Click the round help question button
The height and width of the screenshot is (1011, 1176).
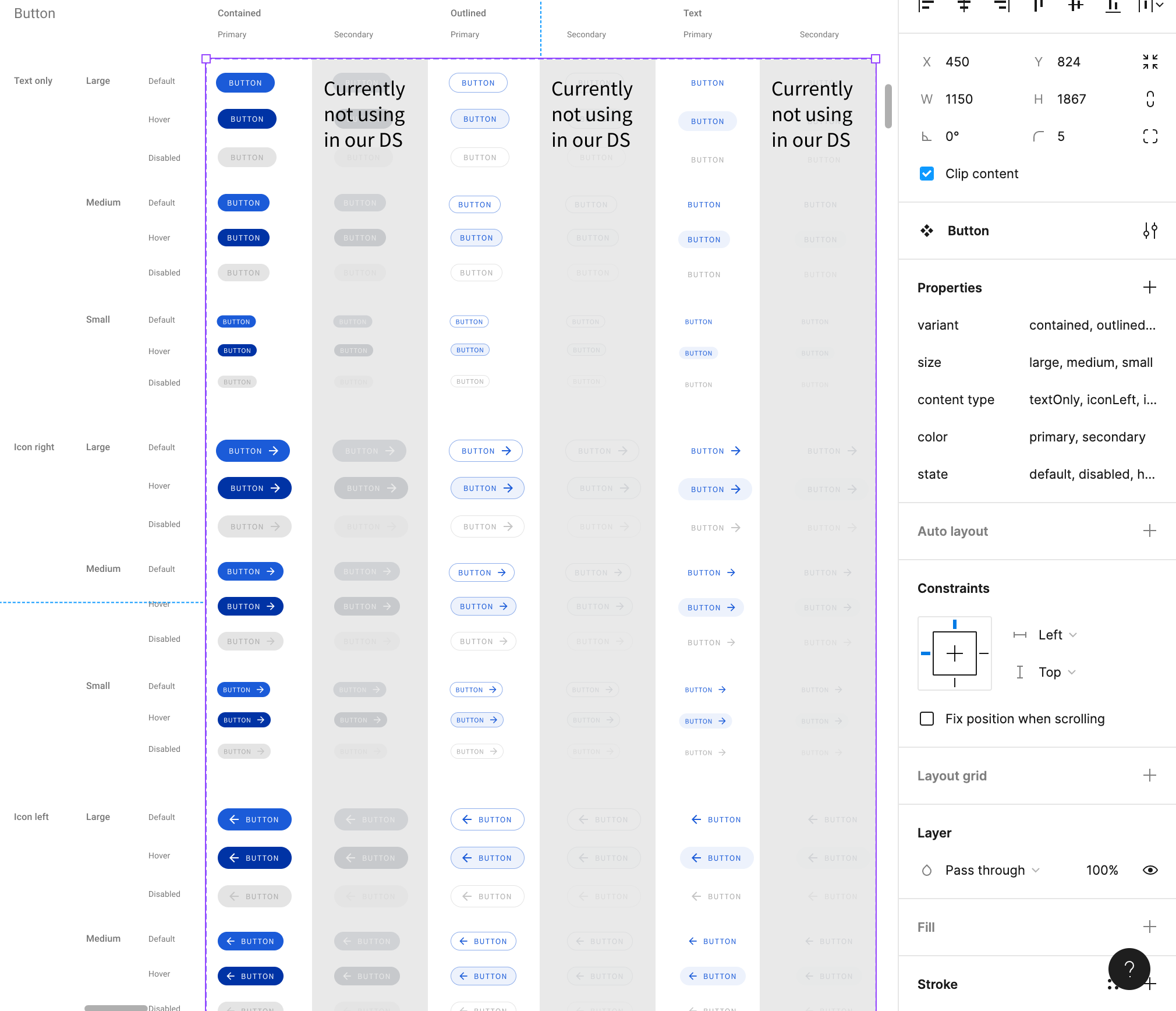tap(1129, 968)
